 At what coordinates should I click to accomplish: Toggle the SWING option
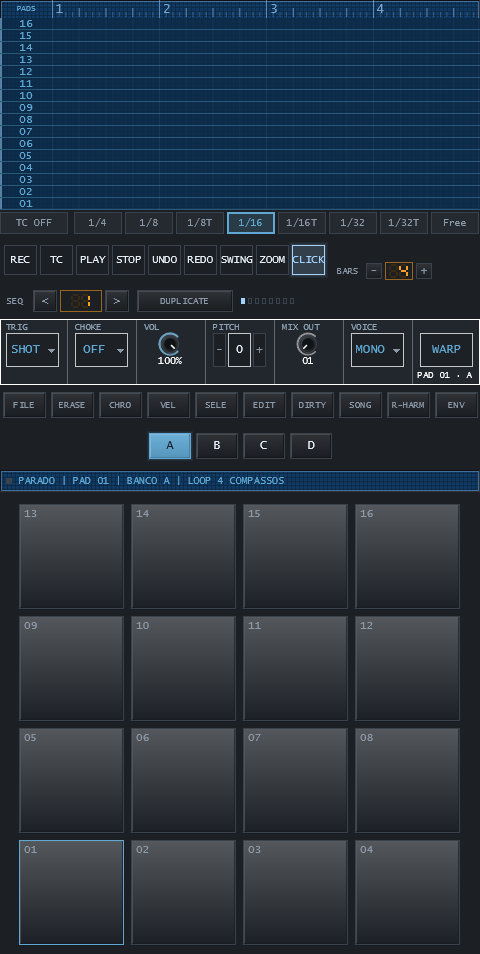point(236,260)
